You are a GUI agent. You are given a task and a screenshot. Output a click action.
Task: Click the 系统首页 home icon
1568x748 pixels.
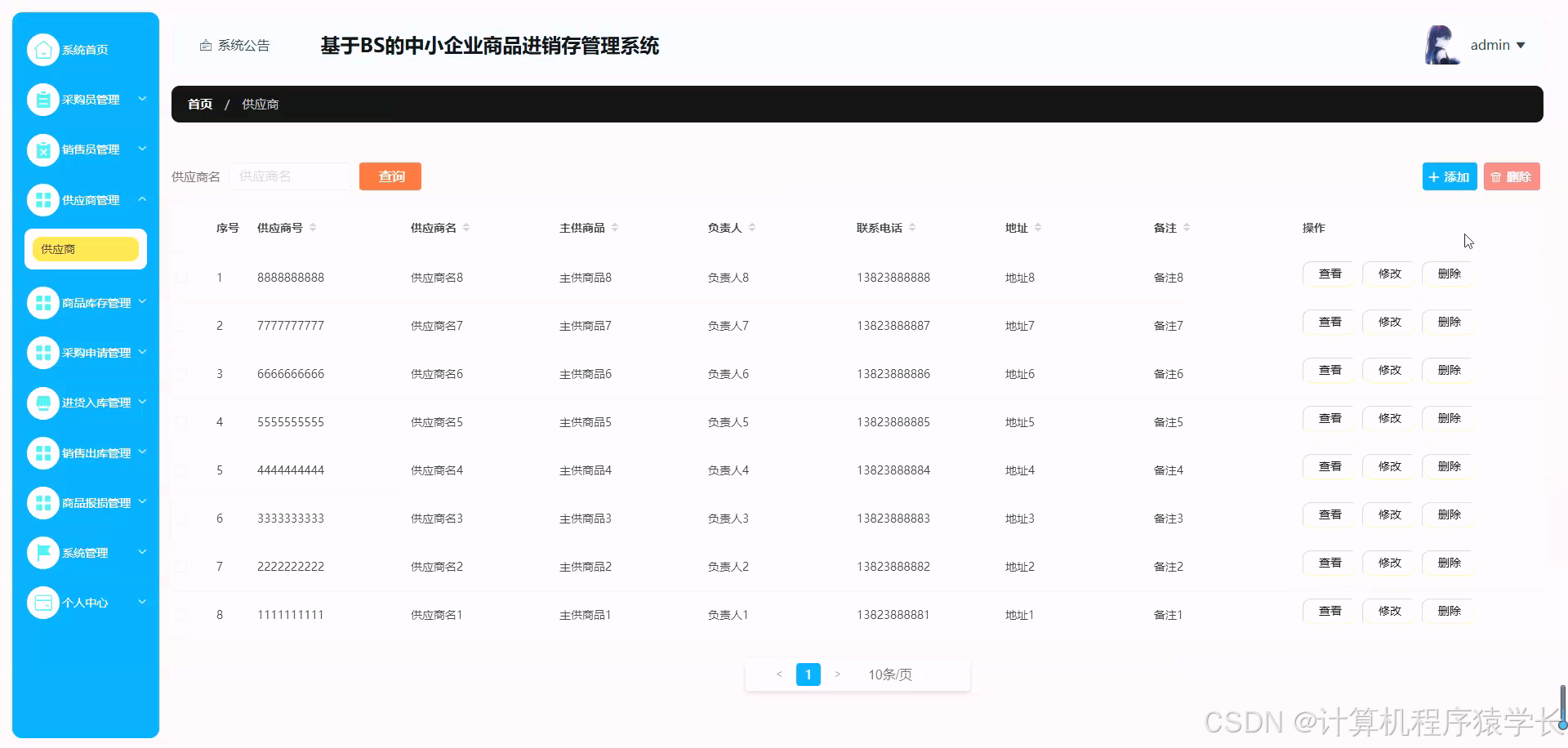click(43, 49)
